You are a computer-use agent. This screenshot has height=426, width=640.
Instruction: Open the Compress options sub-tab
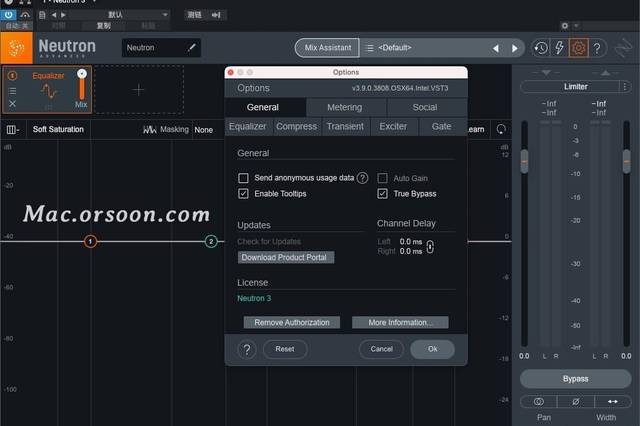pos(297,126)
